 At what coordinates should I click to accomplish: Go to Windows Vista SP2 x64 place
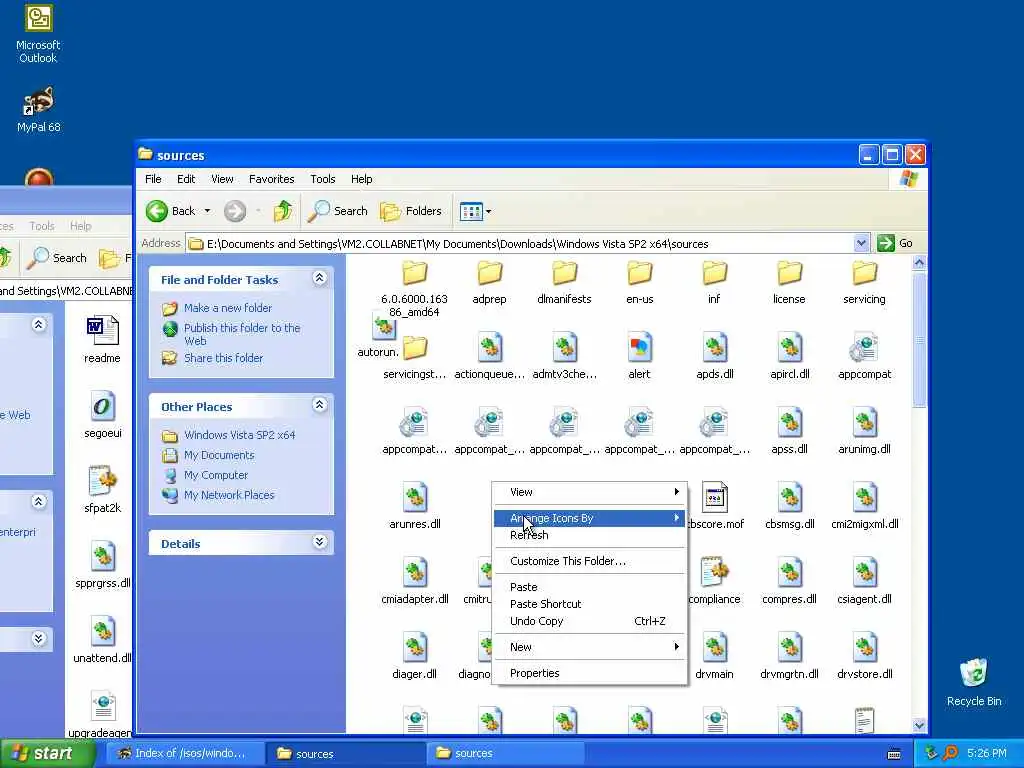239,435
